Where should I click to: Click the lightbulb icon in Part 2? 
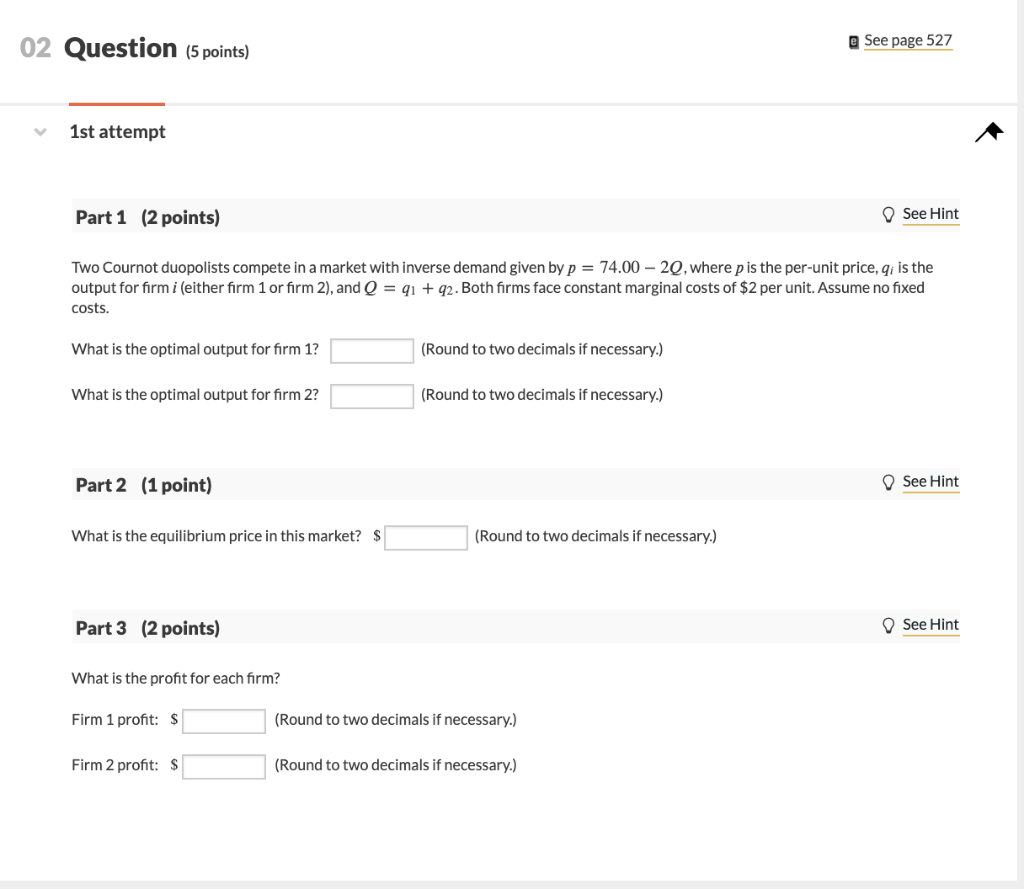point(888,483)
